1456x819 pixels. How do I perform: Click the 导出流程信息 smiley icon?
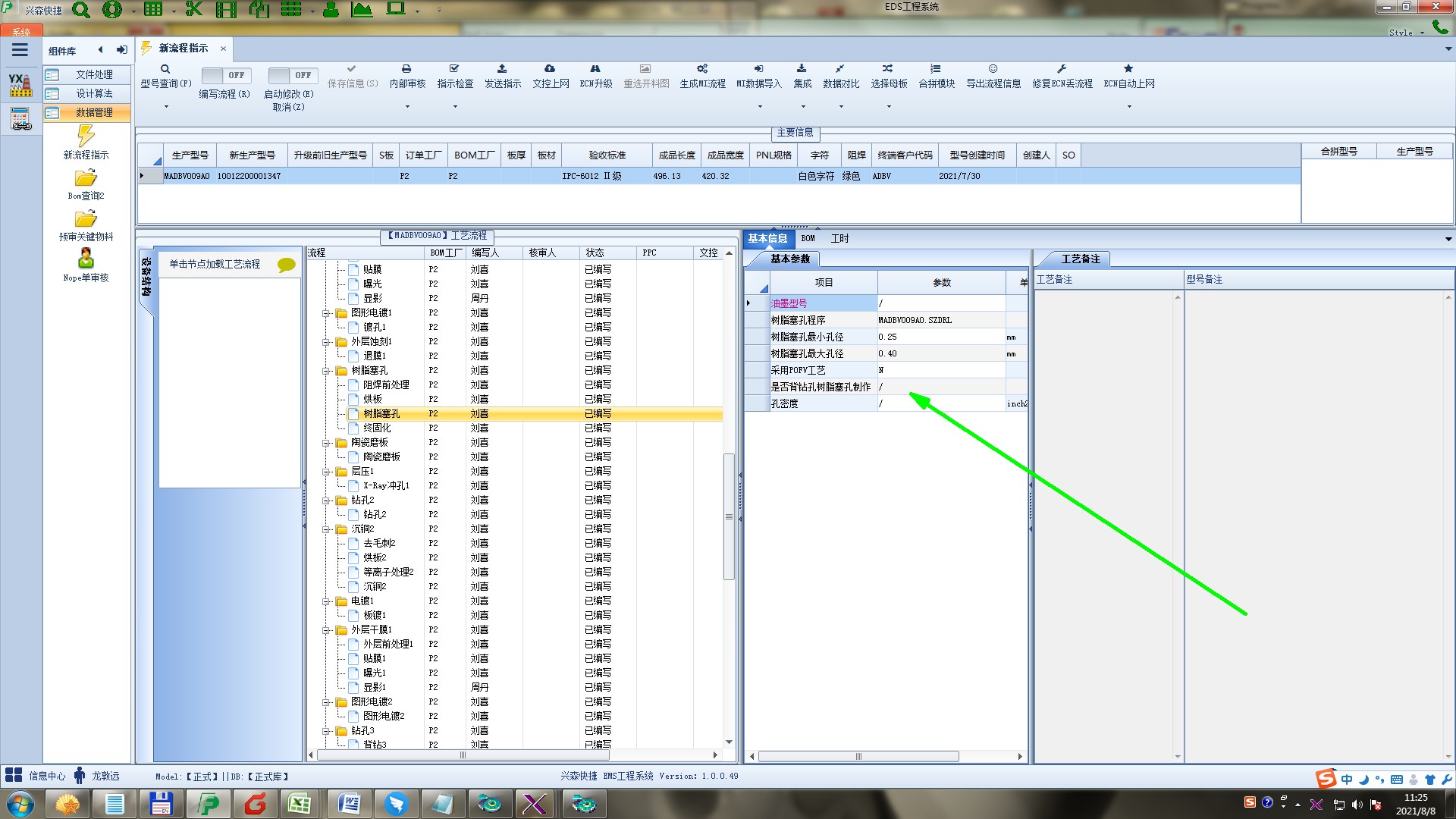(993, 69)
